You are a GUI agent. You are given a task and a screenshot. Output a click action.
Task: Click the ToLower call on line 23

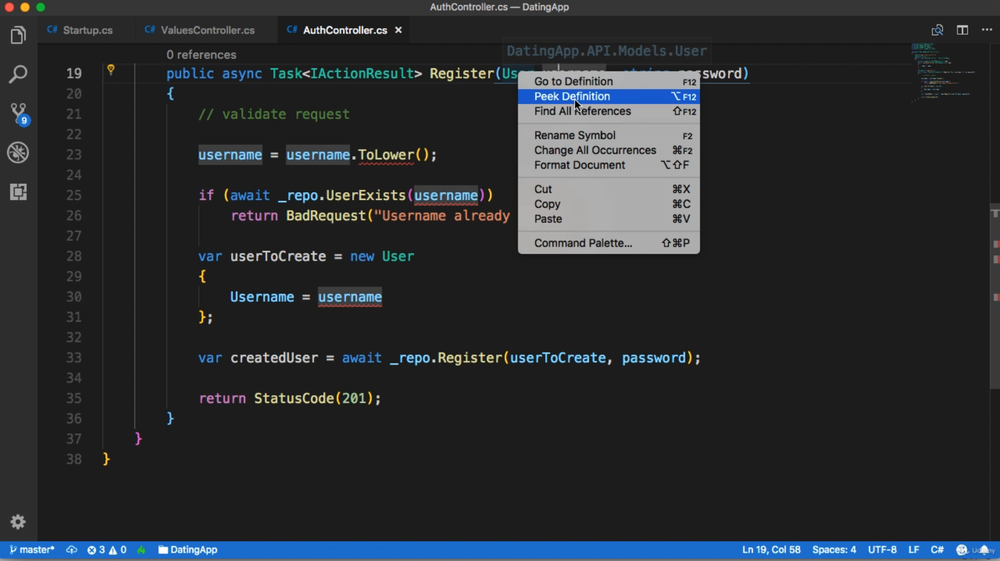click(386, 155)
